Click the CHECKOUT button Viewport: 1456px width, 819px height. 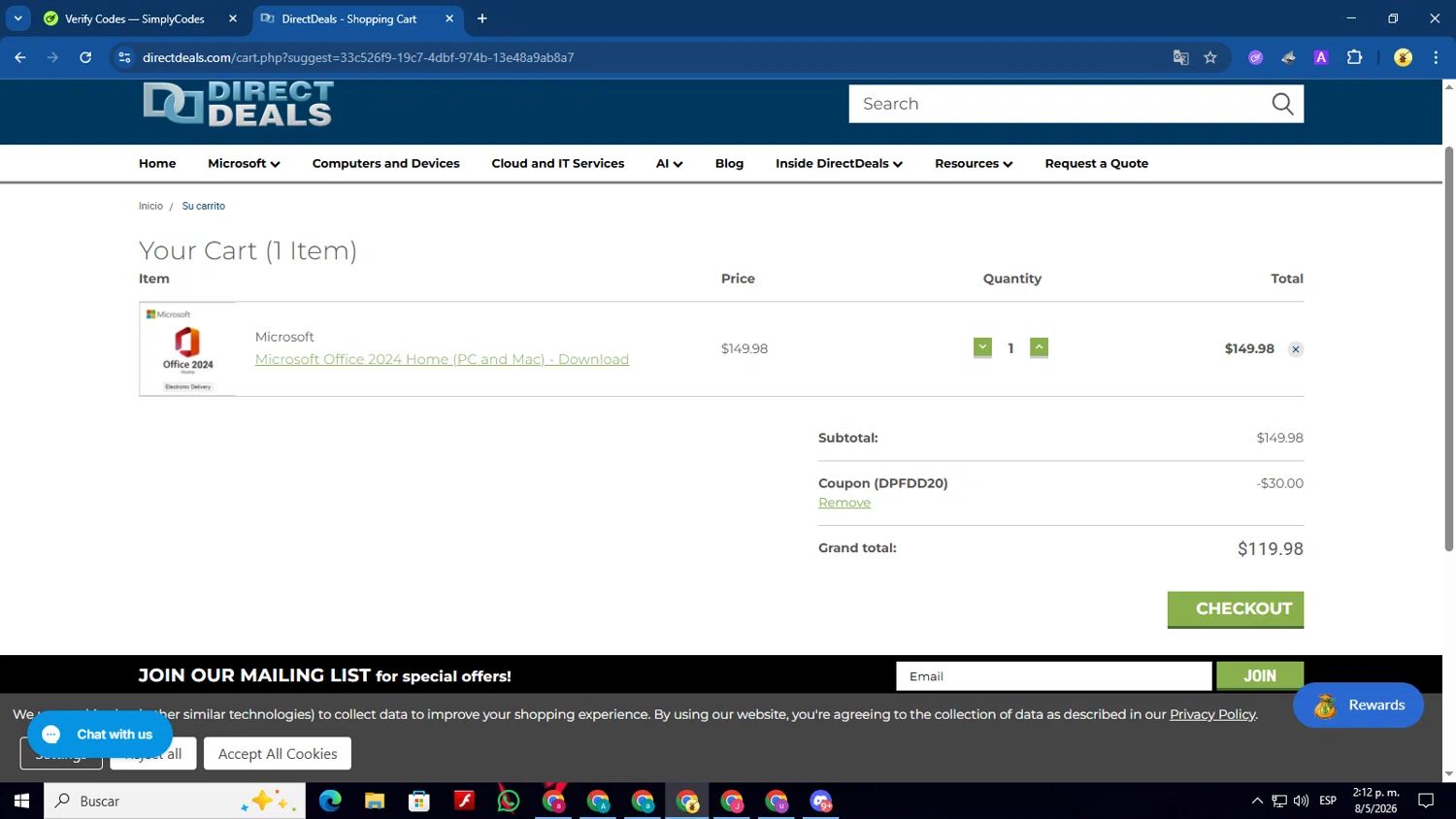(1235, 609)
